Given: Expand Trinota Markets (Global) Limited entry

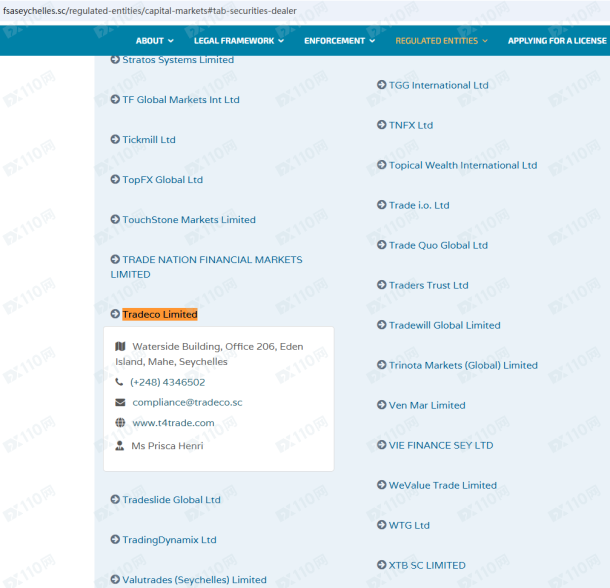Looking at the screenshot, I should coord(463,365).
